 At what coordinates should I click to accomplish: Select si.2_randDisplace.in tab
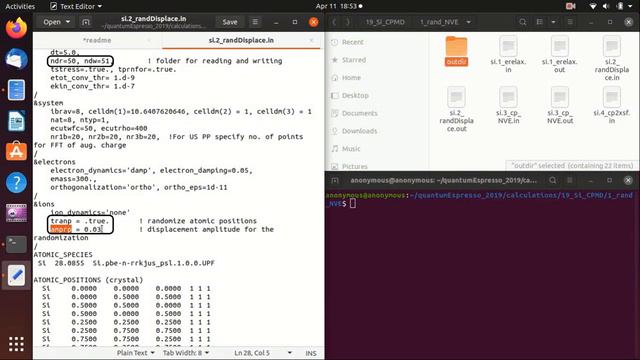241,40
